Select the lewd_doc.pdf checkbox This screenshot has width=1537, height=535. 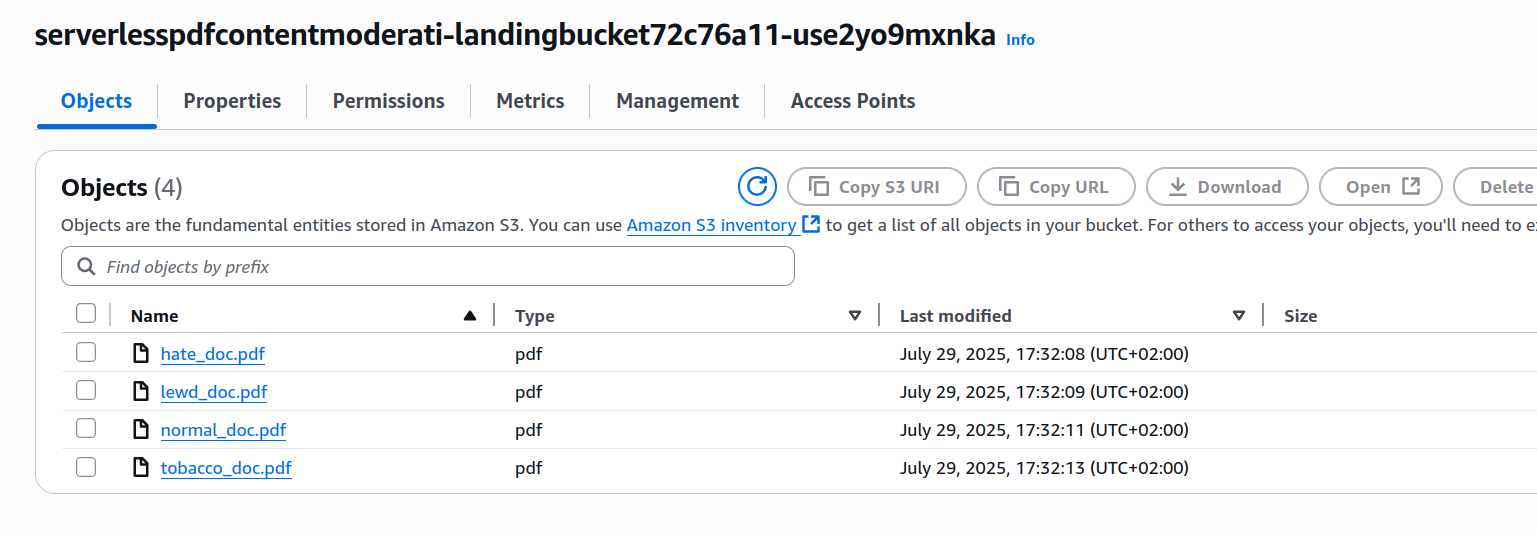(86, 390)
